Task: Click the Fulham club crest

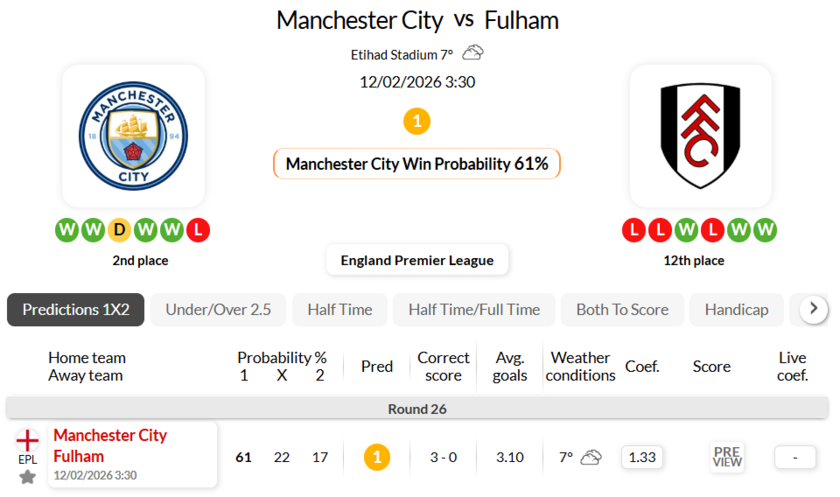Action: [700, 136]
